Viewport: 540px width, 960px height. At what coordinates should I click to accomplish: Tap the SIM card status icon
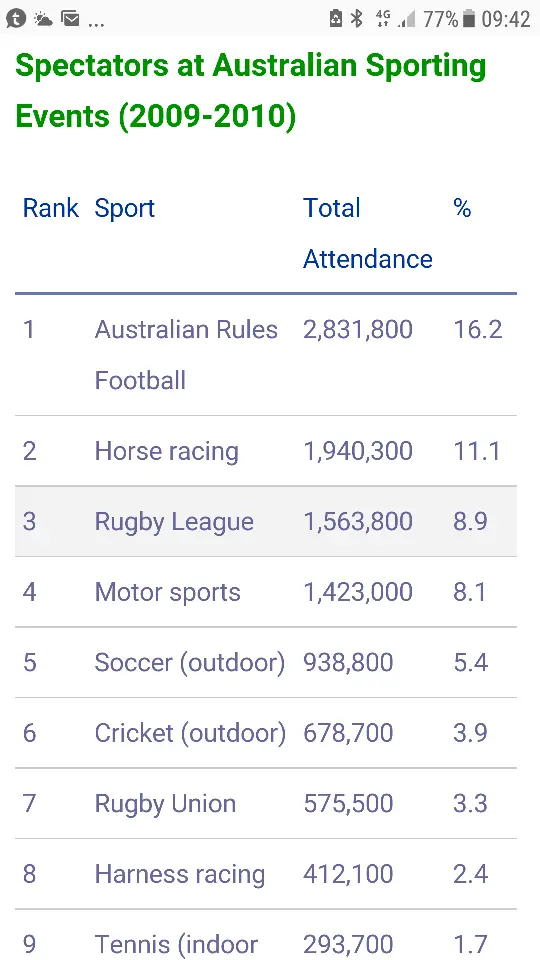[336, 19]
